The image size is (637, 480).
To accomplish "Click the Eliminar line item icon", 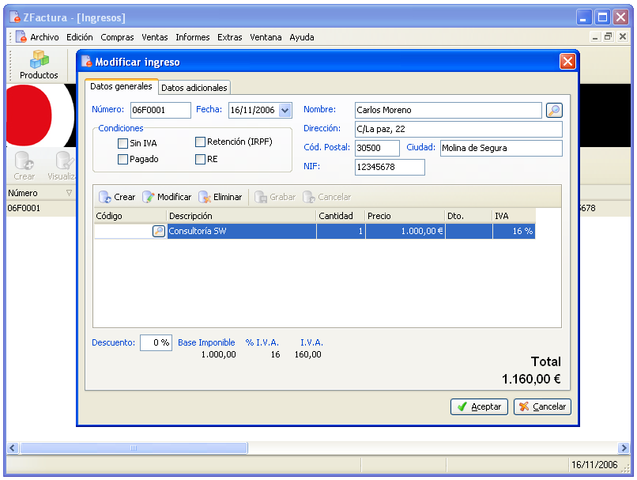I will tap(205, 197).
